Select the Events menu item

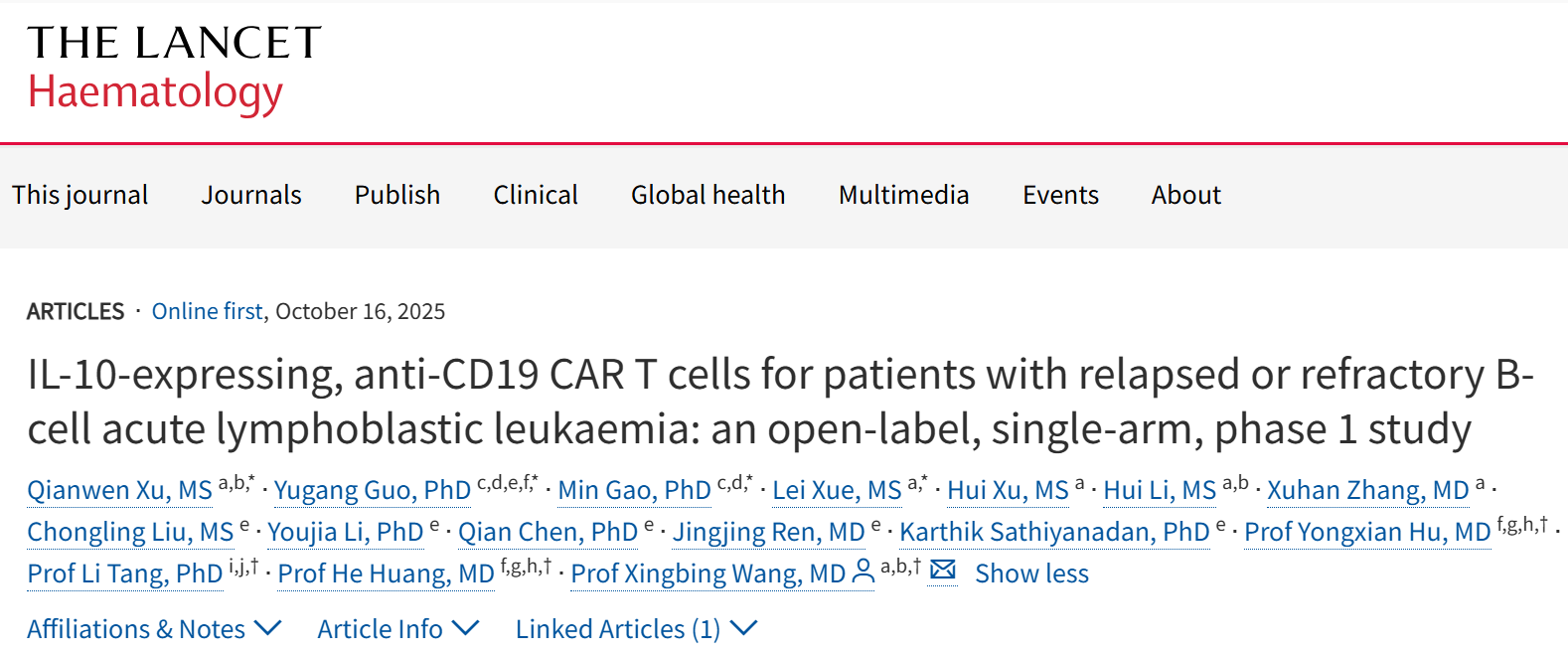coord(1060,195)
